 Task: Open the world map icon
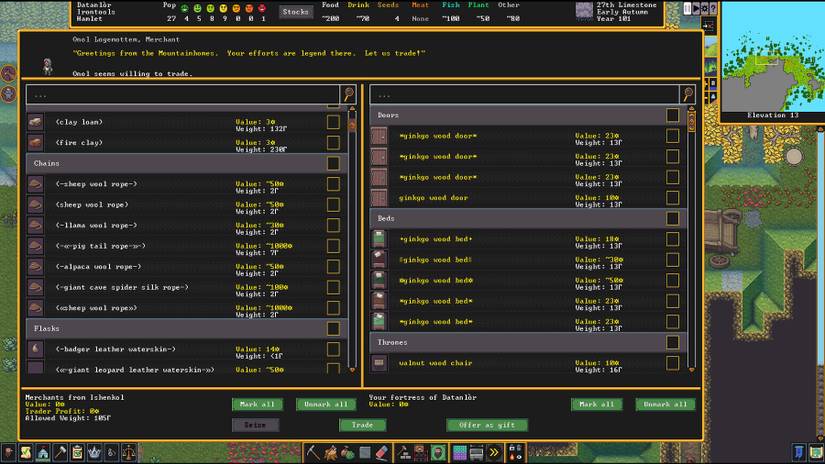point(816,452)
